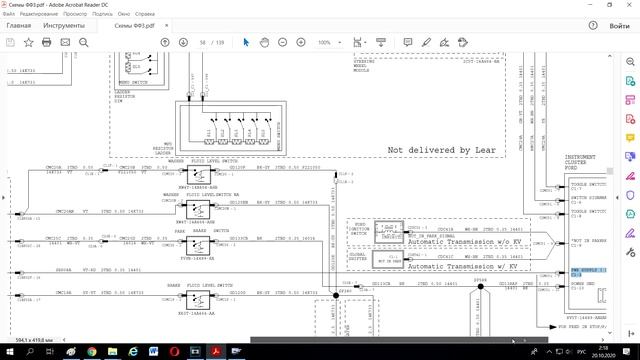The image size is (640, 360).
Task: Zoom out with the minus circle button
Action: (282, 42)
